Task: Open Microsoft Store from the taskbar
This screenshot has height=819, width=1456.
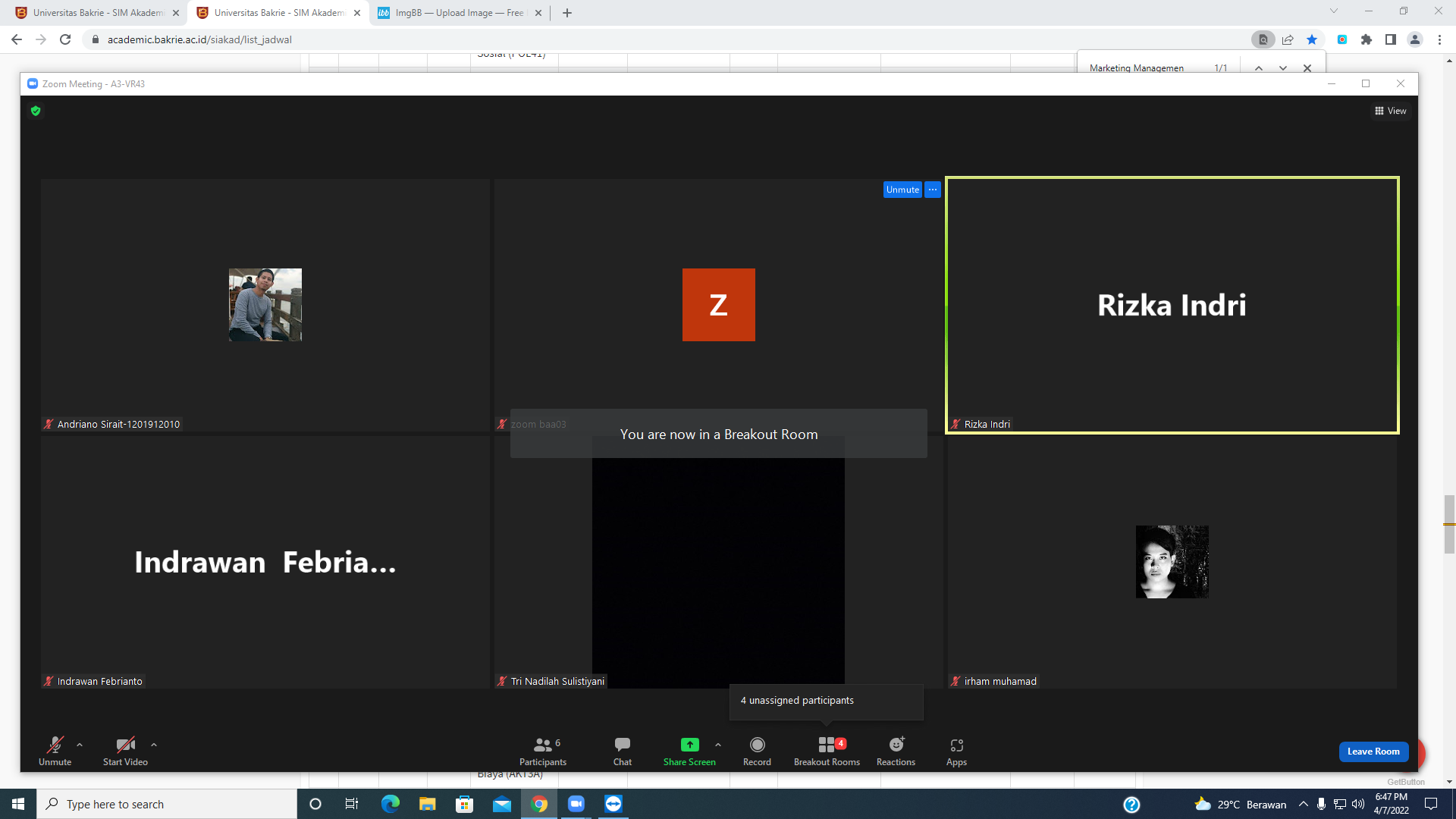Action: tap(464, 804)
